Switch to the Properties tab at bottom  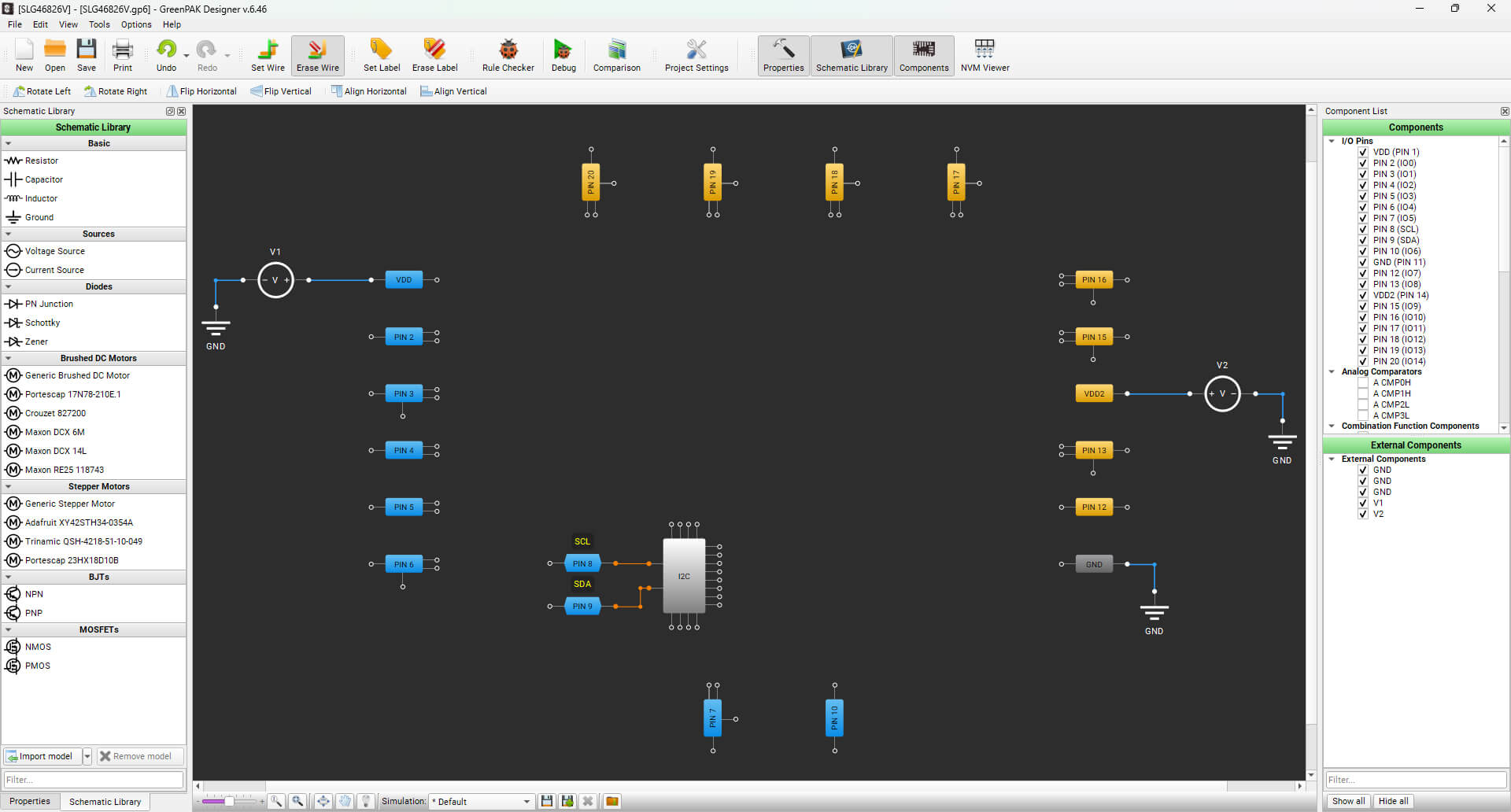tap(30, 802)
